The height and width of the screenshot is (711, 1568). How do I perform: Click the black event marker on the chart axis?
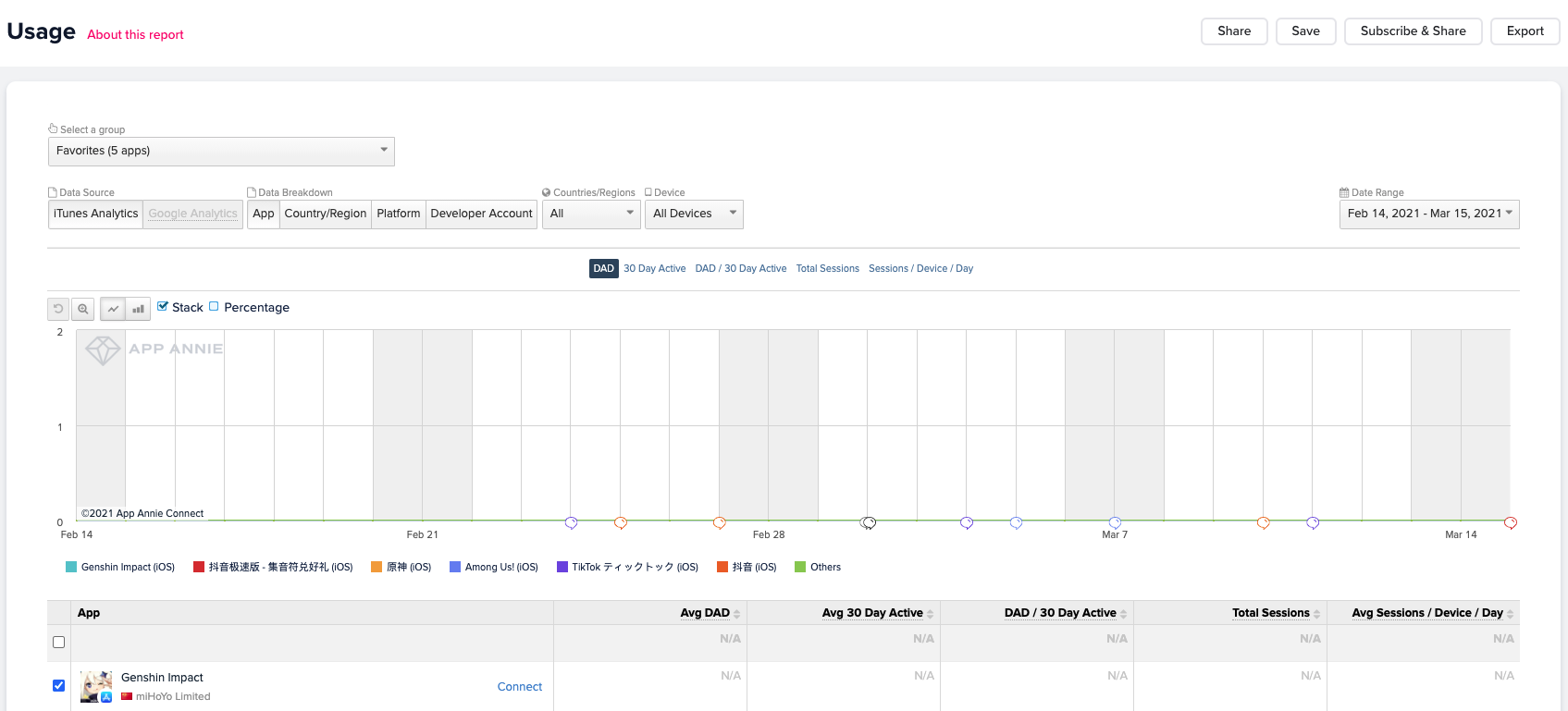click(868, 523)
